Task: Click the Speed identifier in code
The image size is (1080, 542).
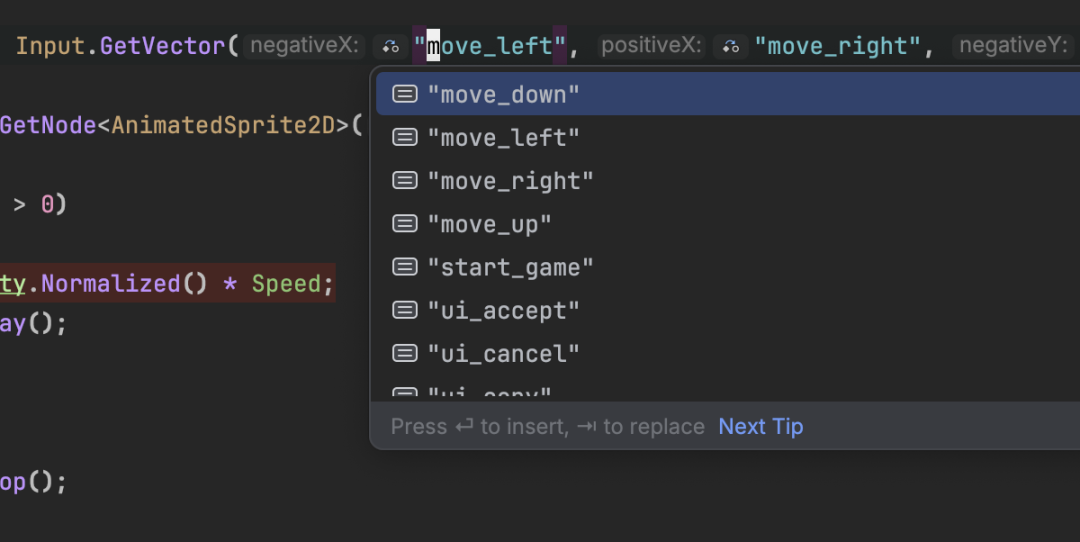Action: pos(285,284)
